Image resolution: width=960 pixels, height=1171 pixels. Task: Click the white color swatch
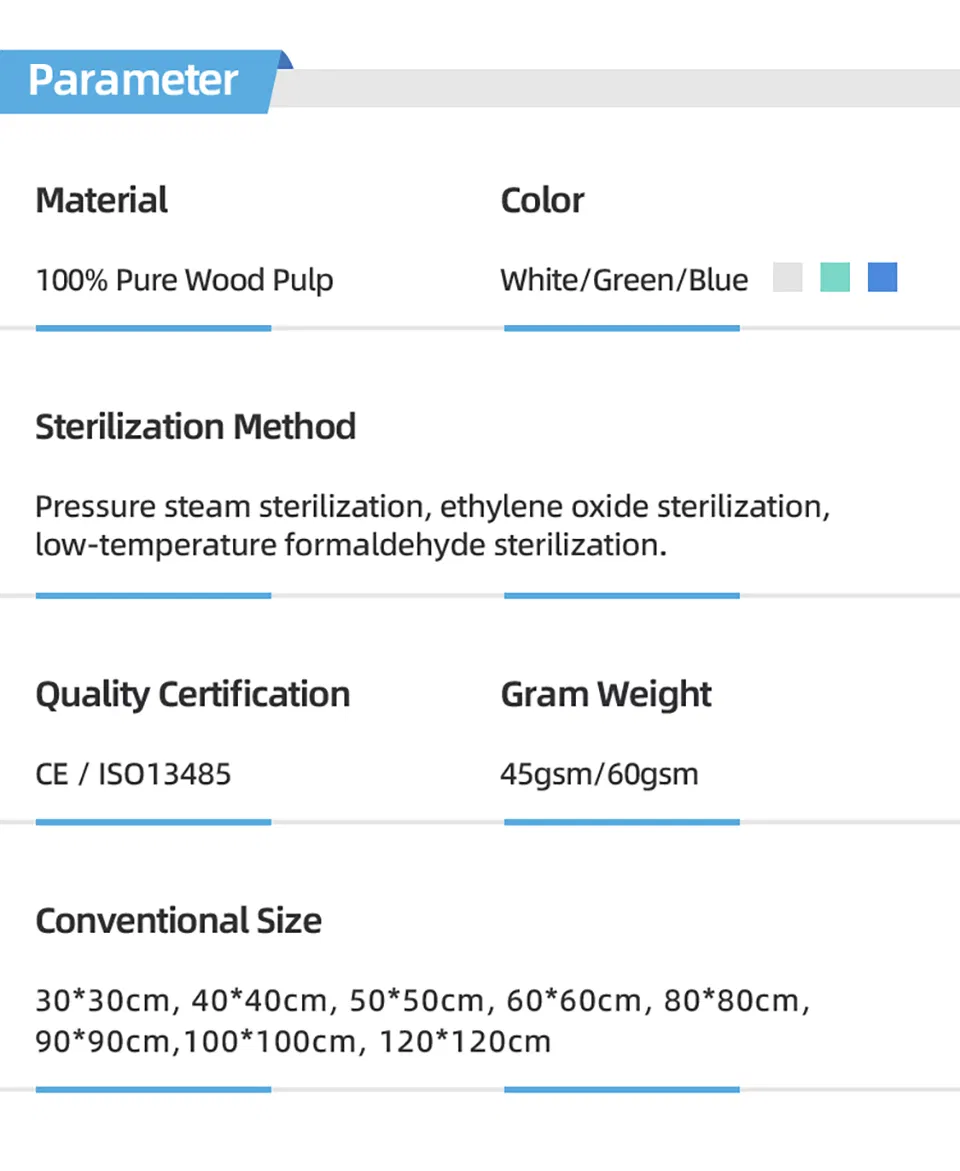pos(788,277)
